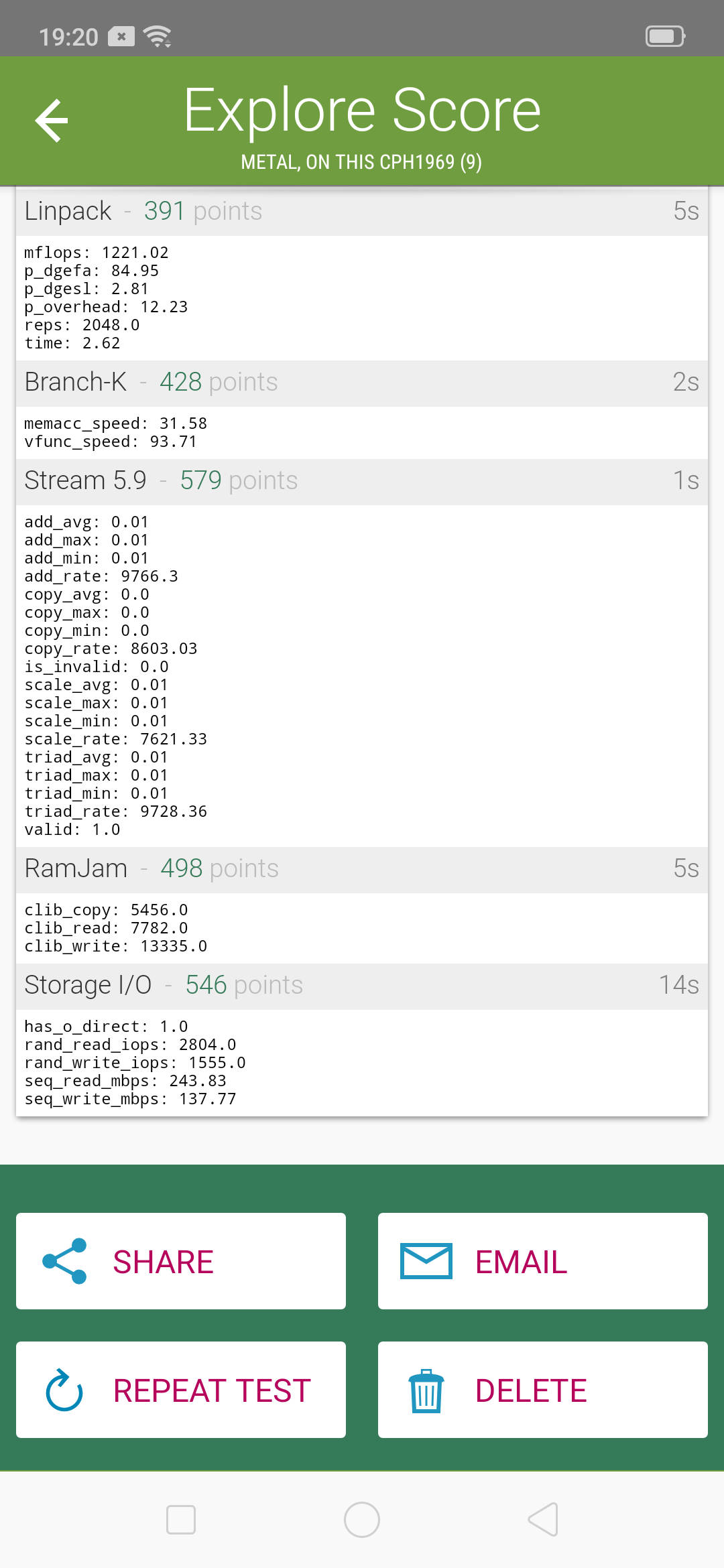Tap the EMAIL button label

(x=521, y=1262)
